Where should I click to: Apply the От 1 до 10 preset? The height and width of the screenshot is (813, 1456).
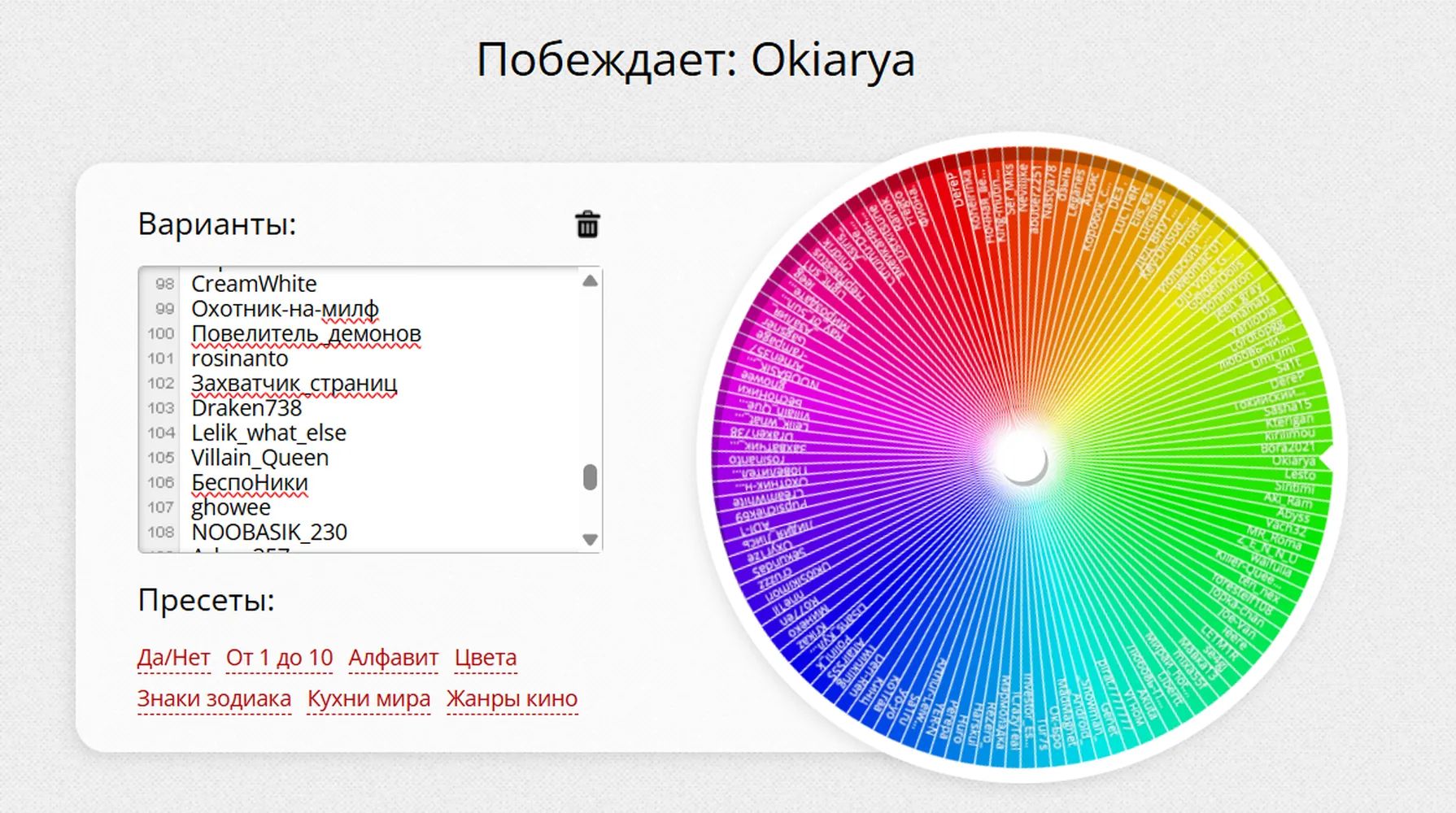(x=279, y=657)
